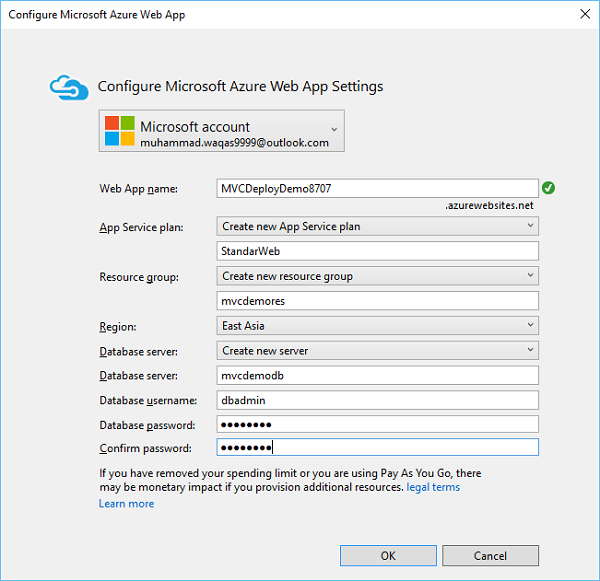Expand the Resource group dropdown

377,276
